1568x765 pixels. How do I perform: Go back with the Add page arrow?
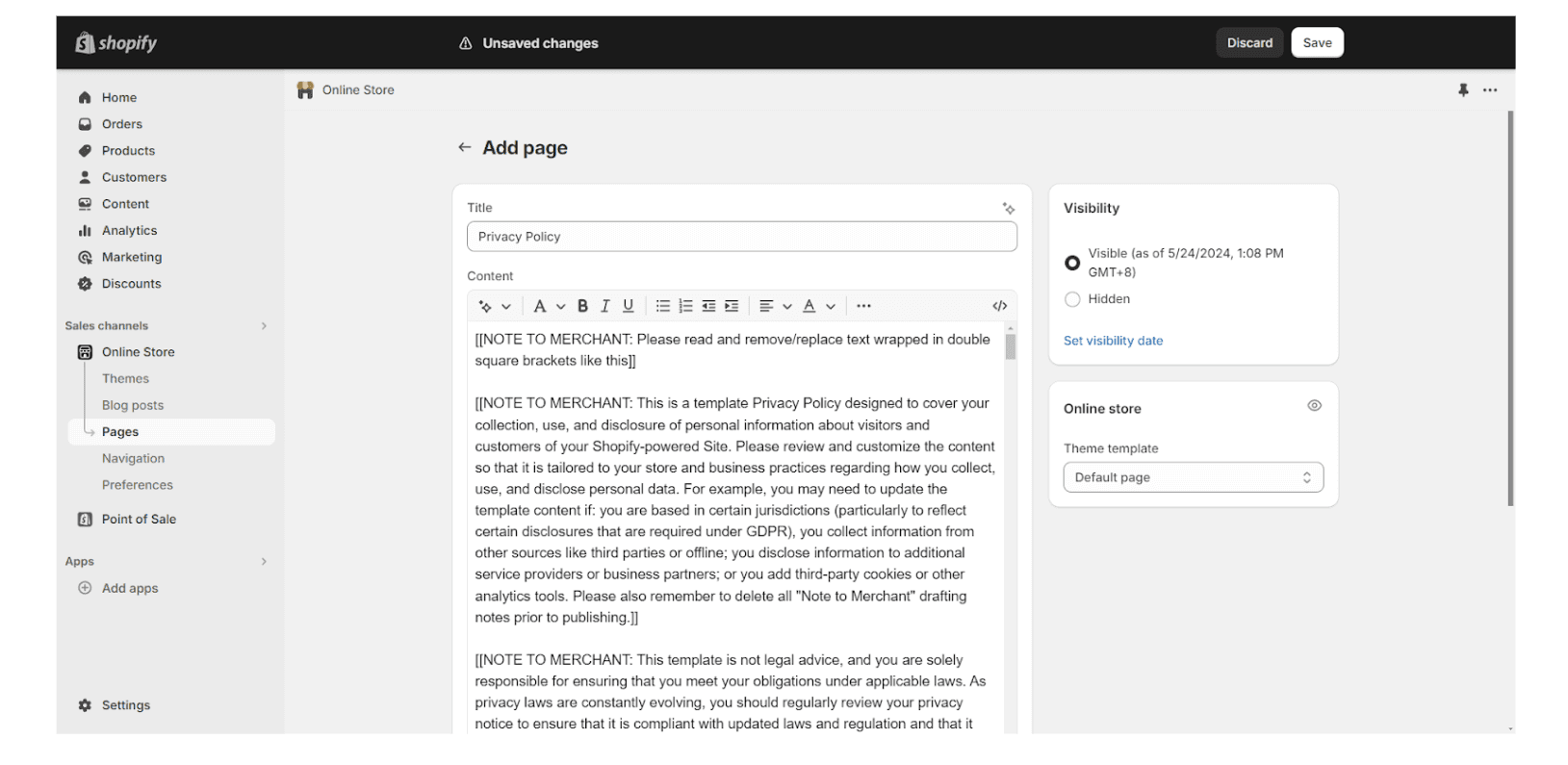pos(465,147)
